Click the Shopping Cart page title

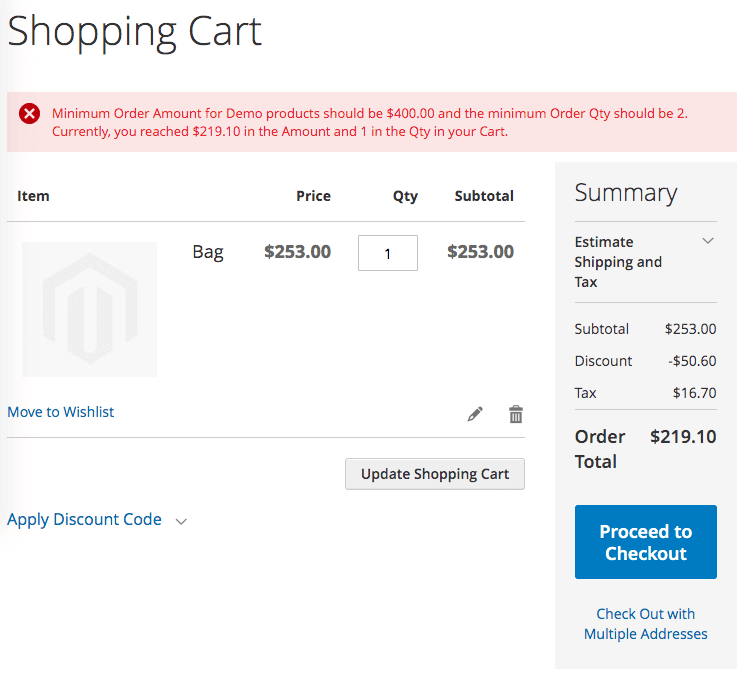135,31
